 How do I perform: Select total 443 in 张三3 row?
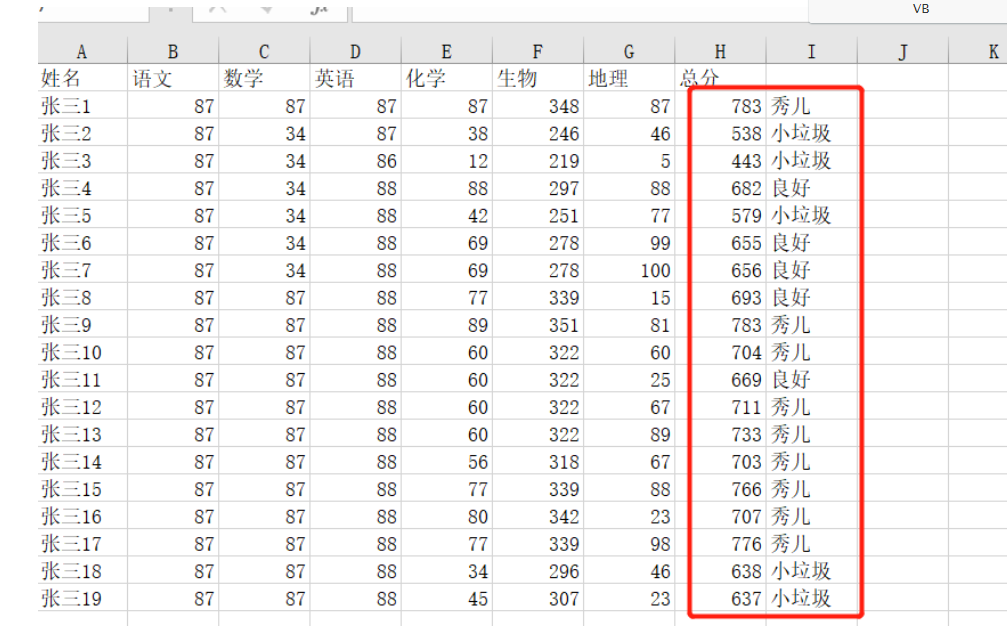pyautogui.click(x=720, y=160)
